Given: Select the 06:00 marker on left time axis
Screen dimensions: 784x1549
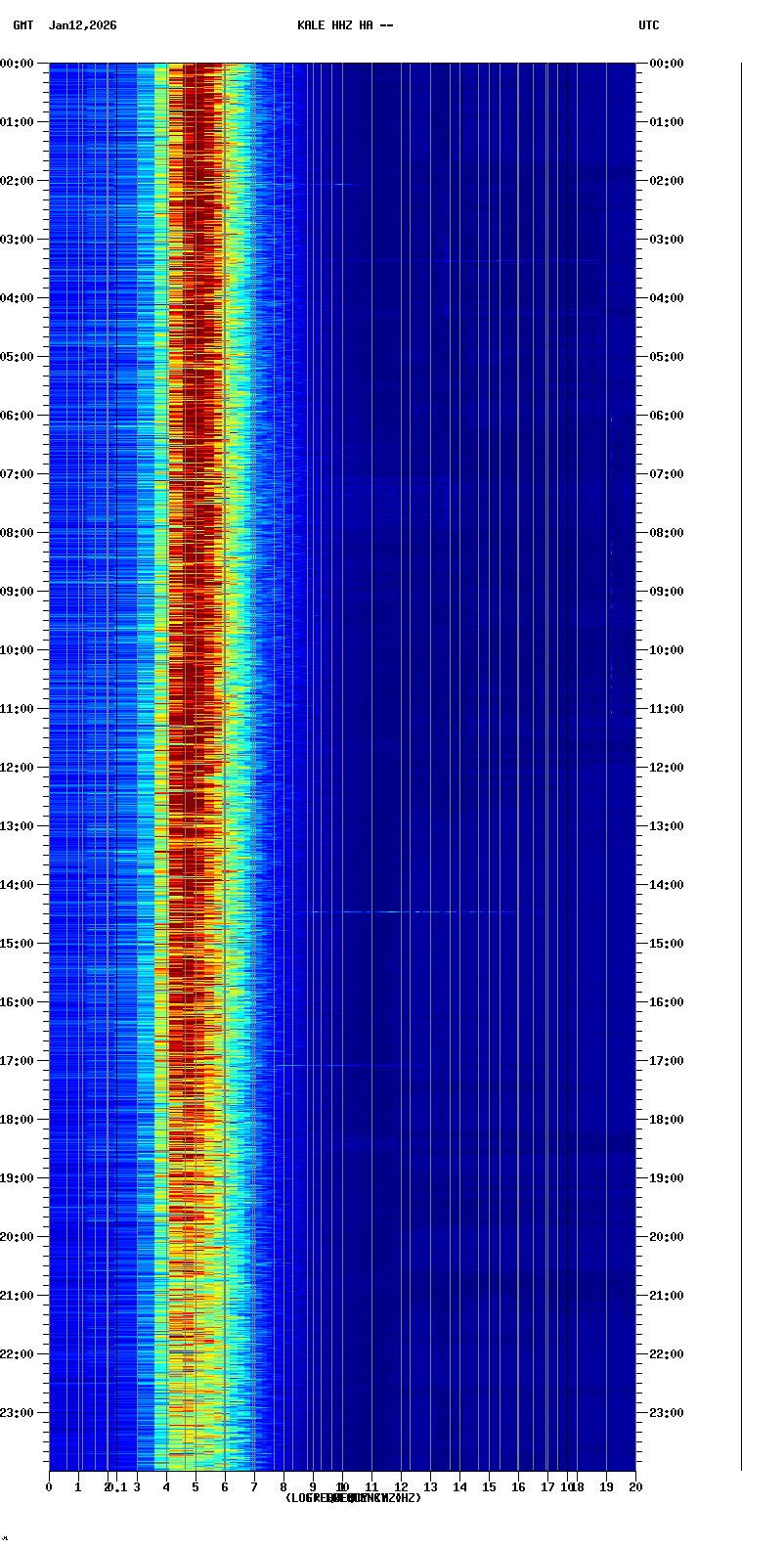Looking at the screenshot, I should (18, 416).
